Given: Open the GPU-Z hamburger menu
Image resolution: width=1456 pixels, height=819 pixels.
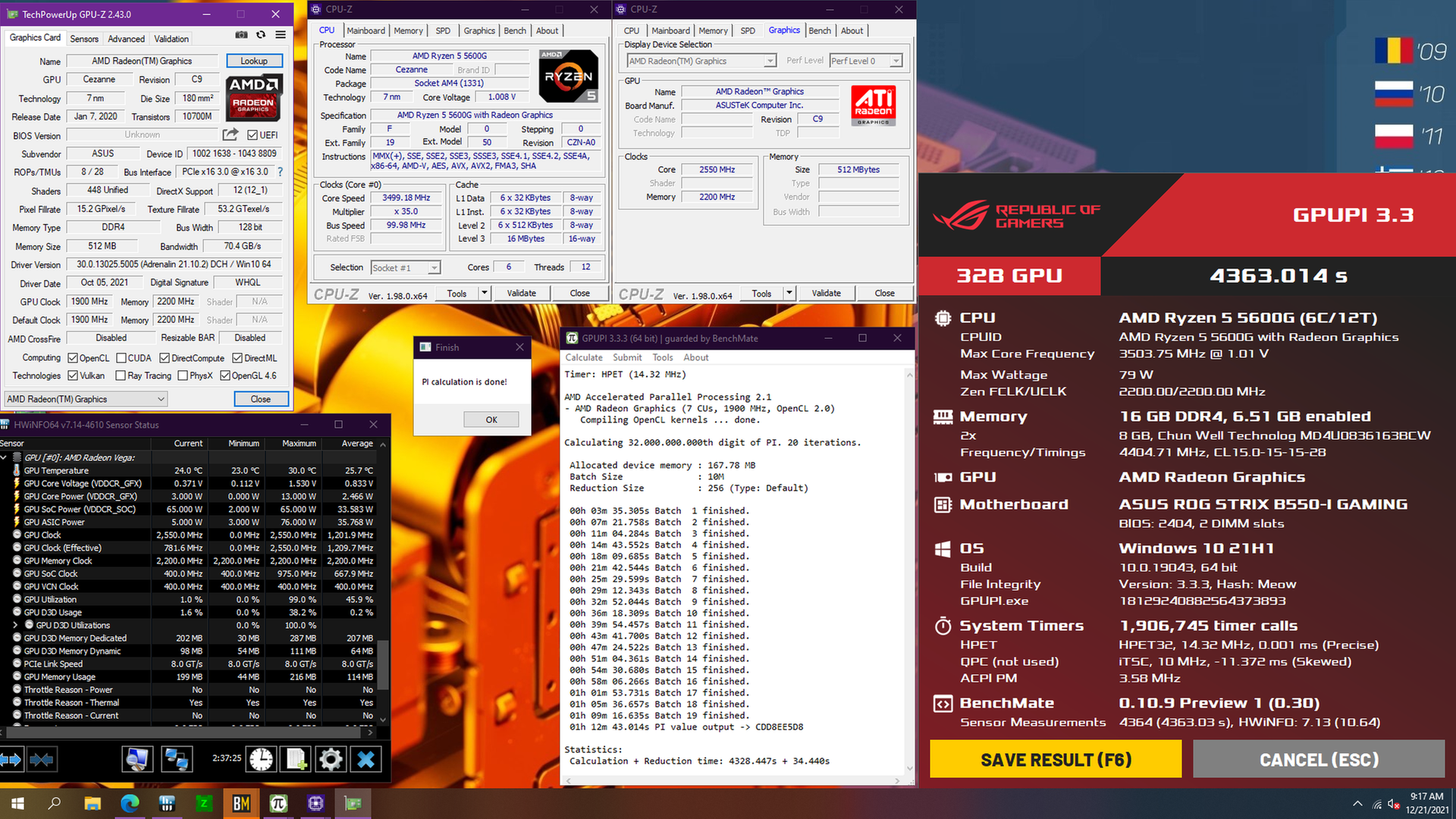Looking at the screenshot, I should (x=281, y=35).
